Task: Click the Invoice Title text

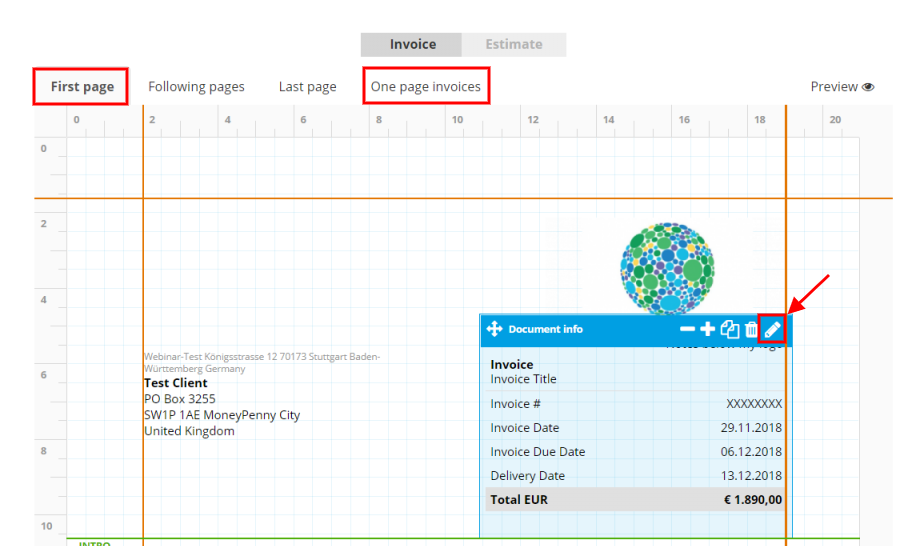Action: (x=523, y=379)
